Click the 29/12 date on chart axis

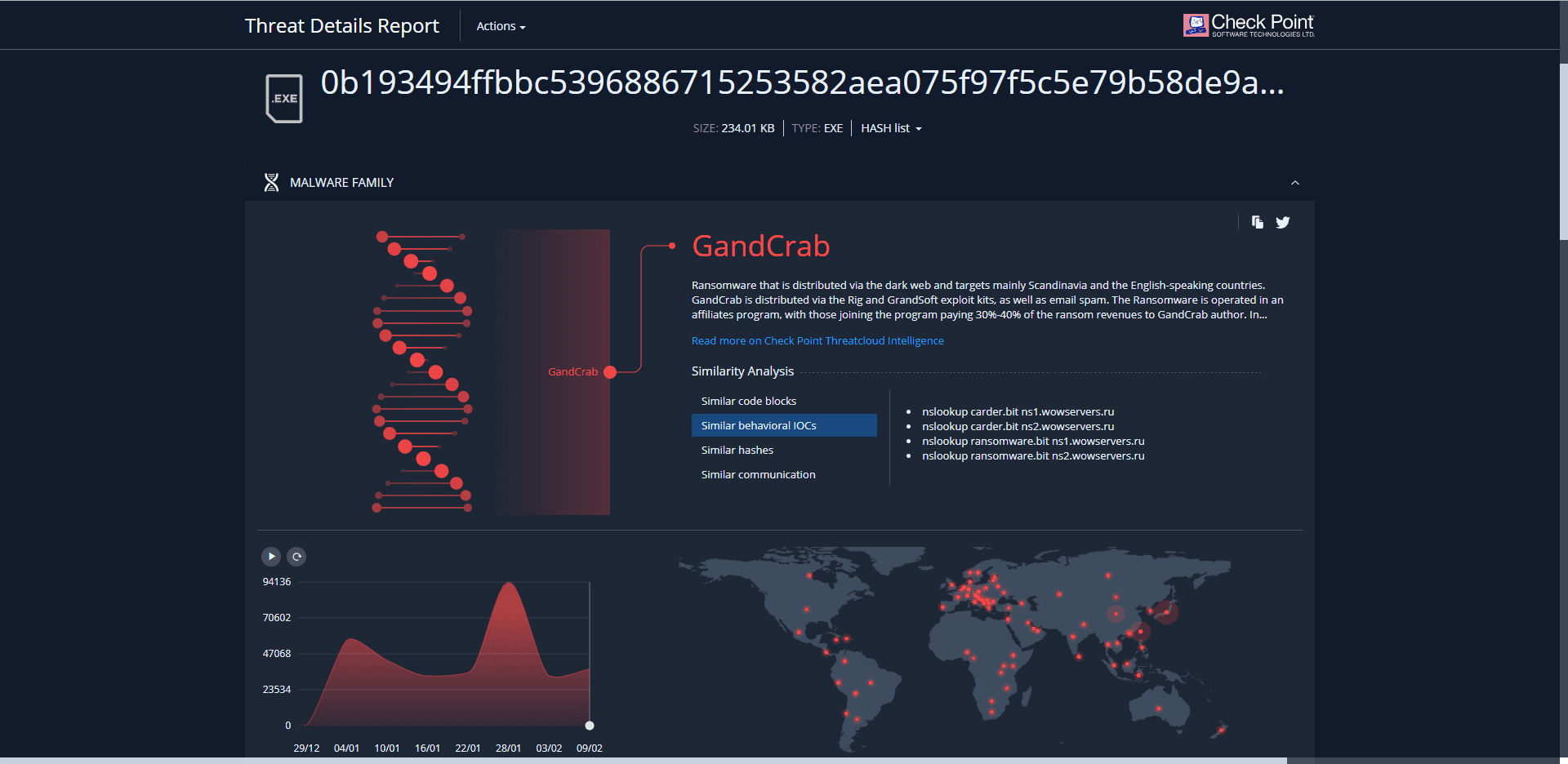tap(306, 748)
